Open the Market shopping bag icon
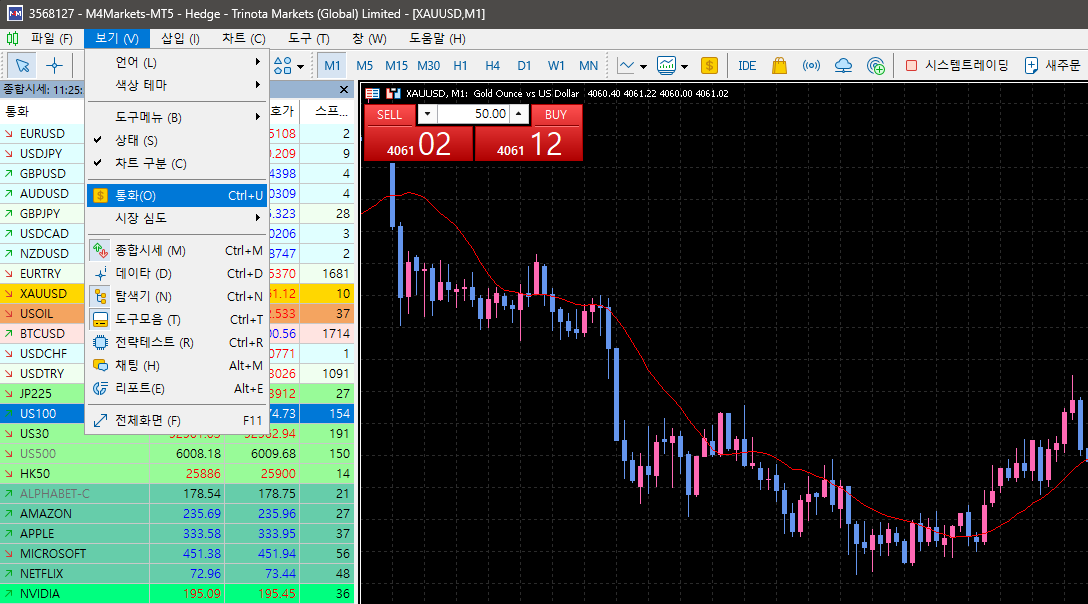 pyautogui.click(x=779, y=66)
